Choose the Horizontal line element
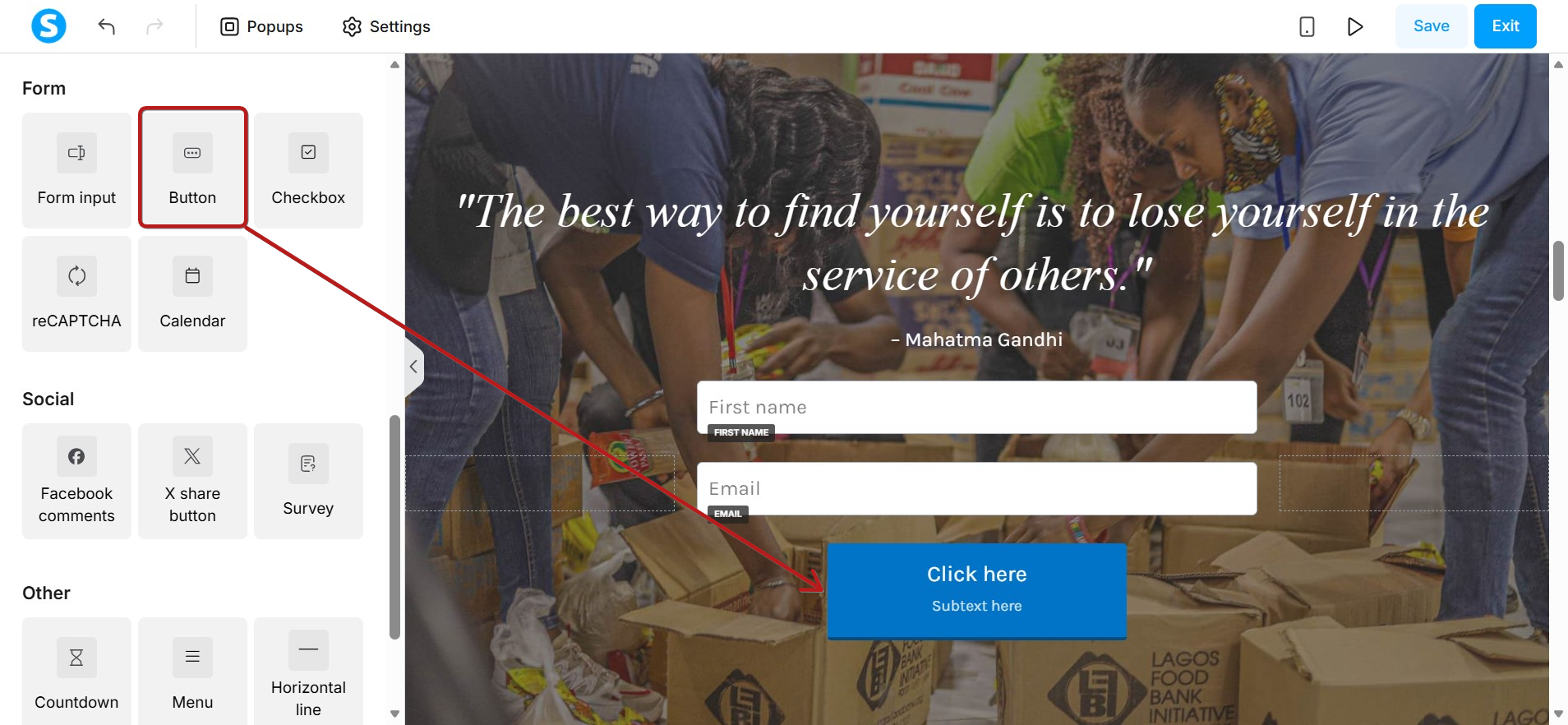The width and height of the screenshot is (1568, 725). coord(308,672)
